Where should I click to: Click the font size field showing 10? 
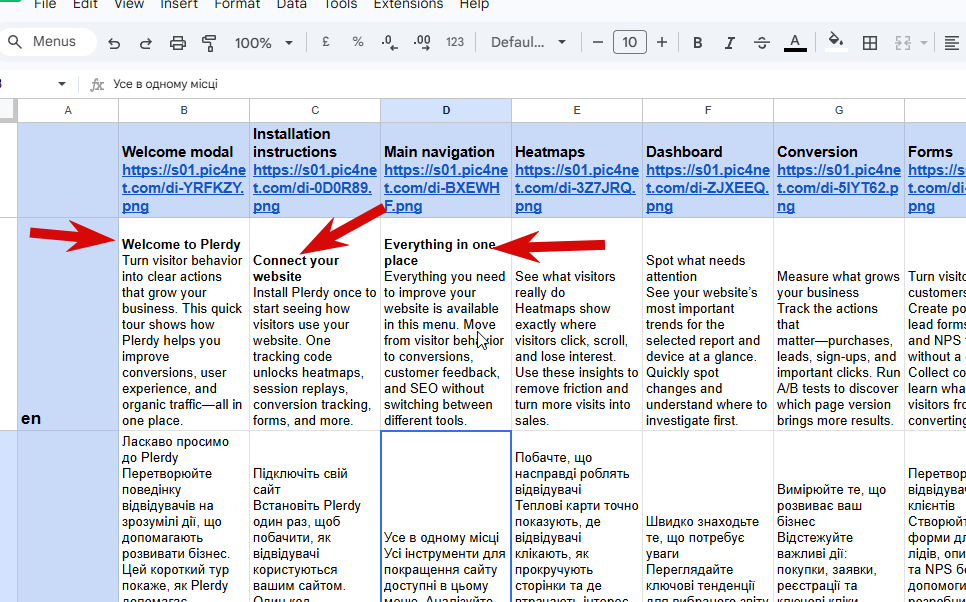click(630, 42)
